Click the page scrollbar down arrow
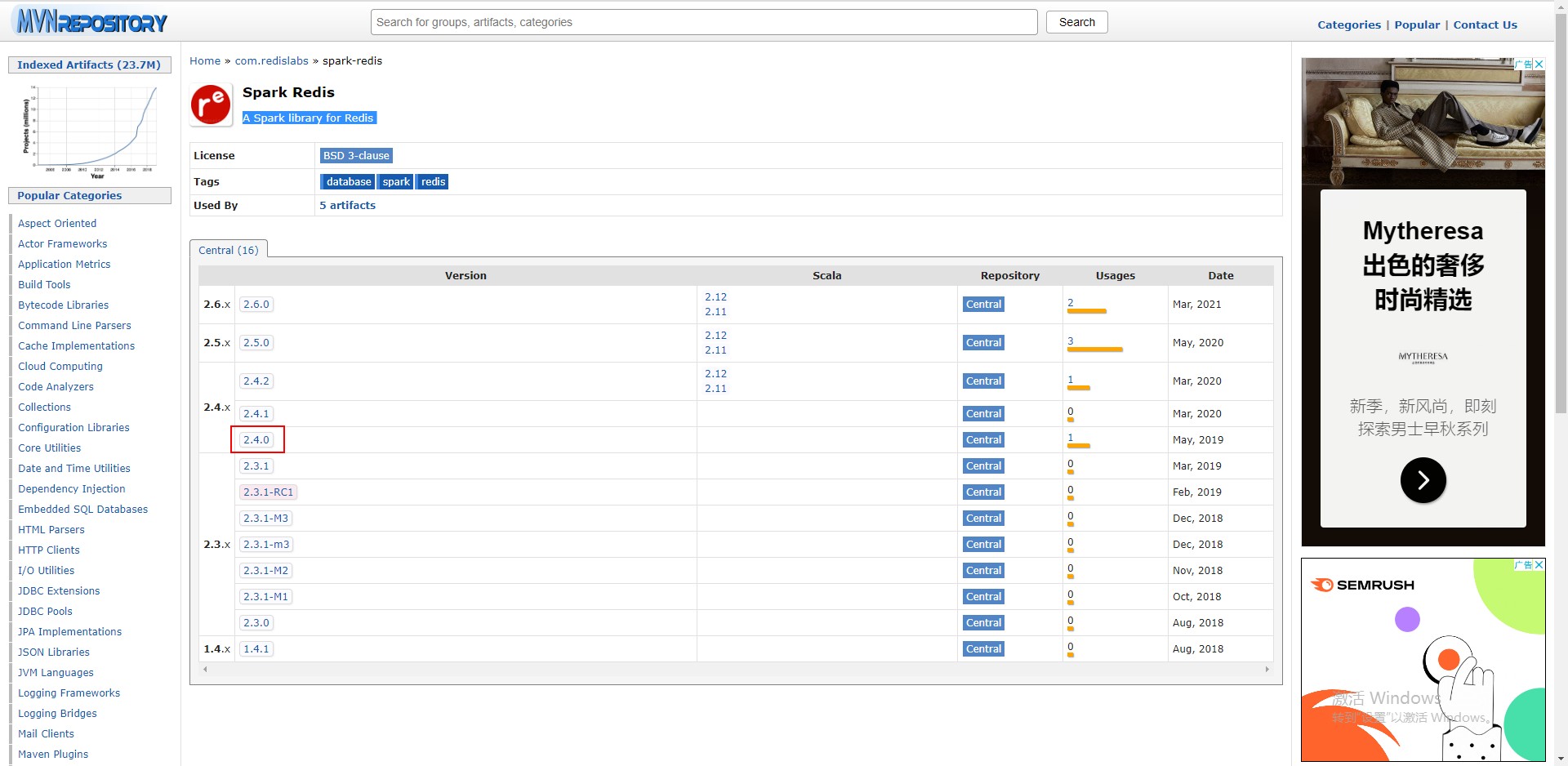The image size is (1568, 766). pos(1561,759)
